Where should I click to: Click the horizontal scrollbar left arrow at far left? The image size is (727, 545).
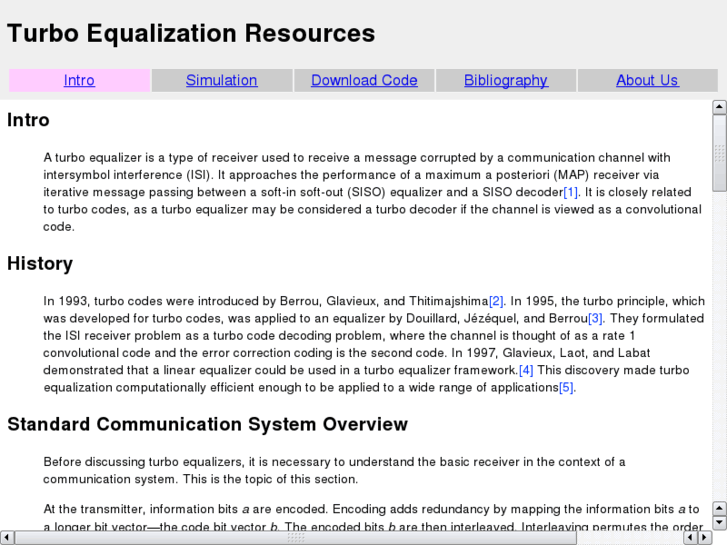tap(7, 538)
